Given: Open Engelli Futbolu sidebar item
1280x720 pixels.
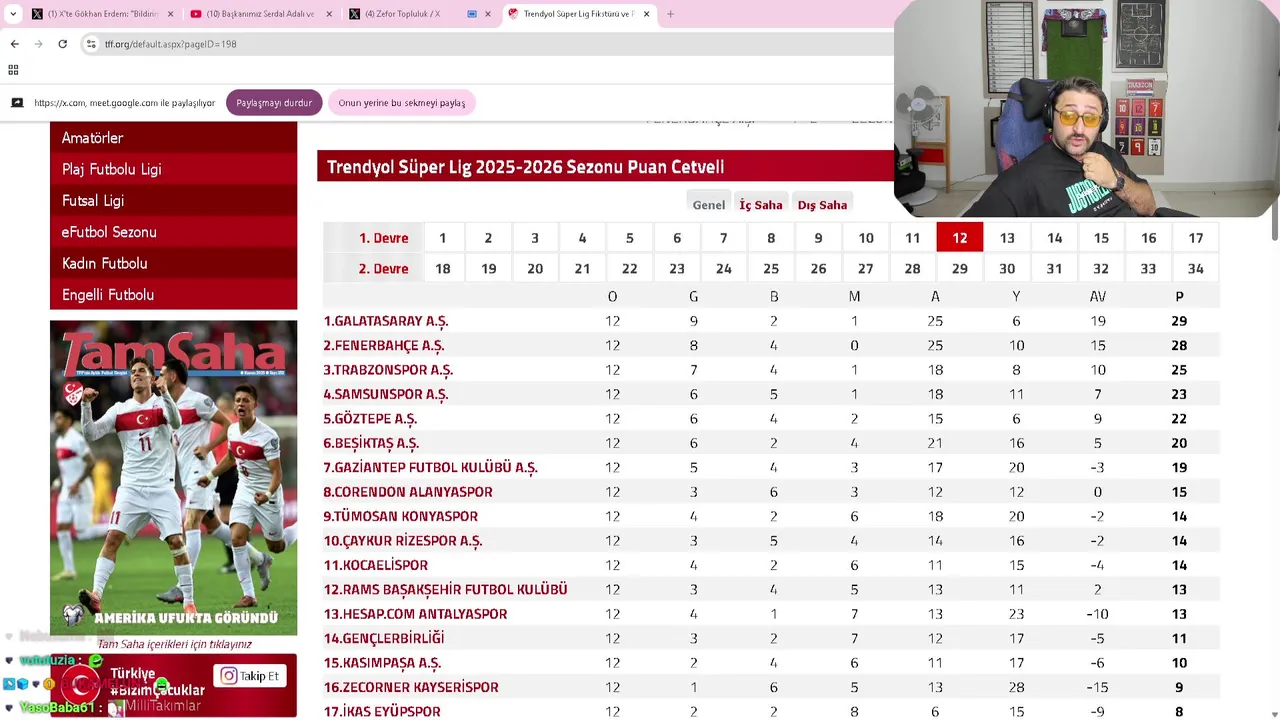Looking at the screenshot, I should pos(173,294).
